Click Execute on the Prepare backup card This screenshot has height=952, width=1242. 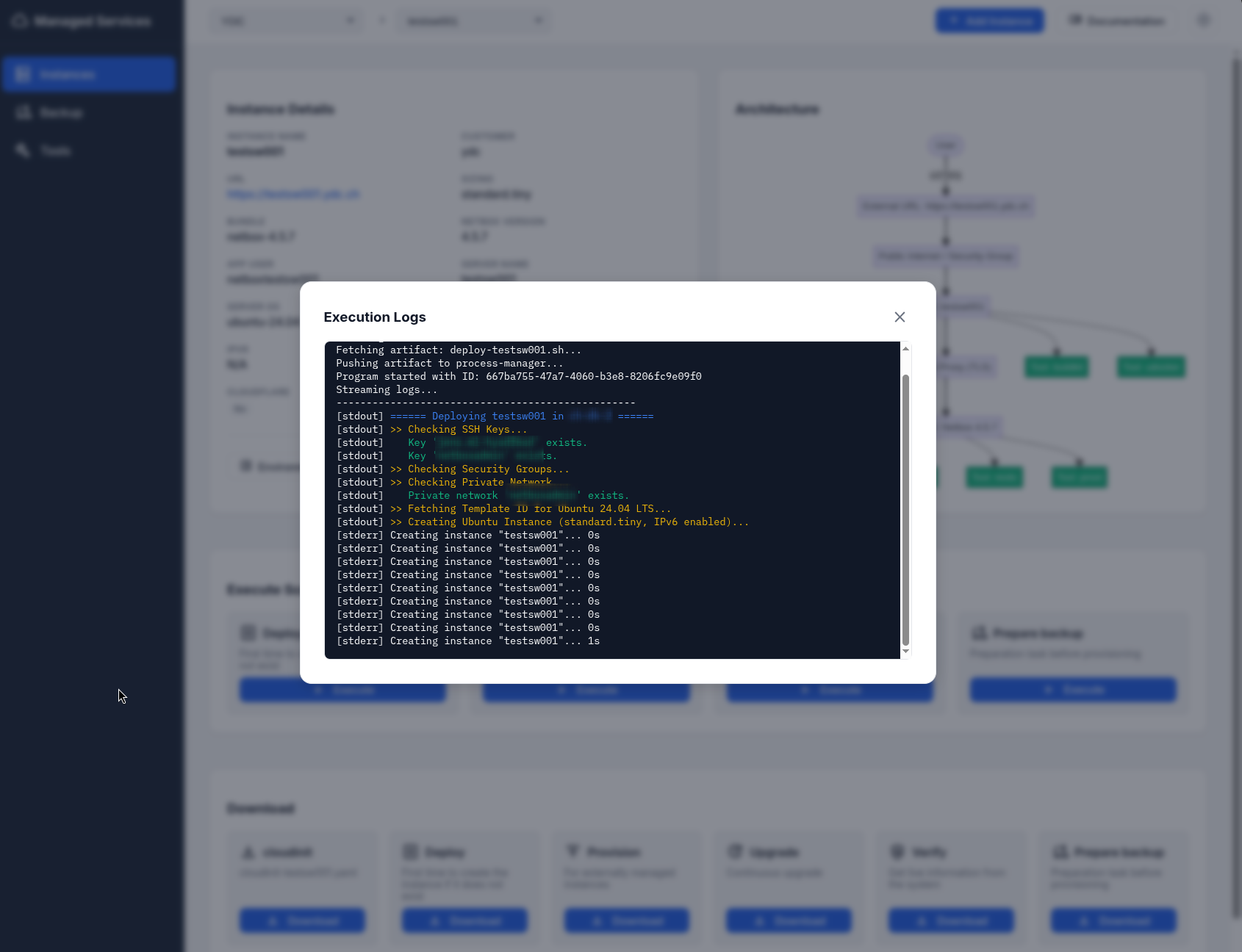tap(1072, 689)
